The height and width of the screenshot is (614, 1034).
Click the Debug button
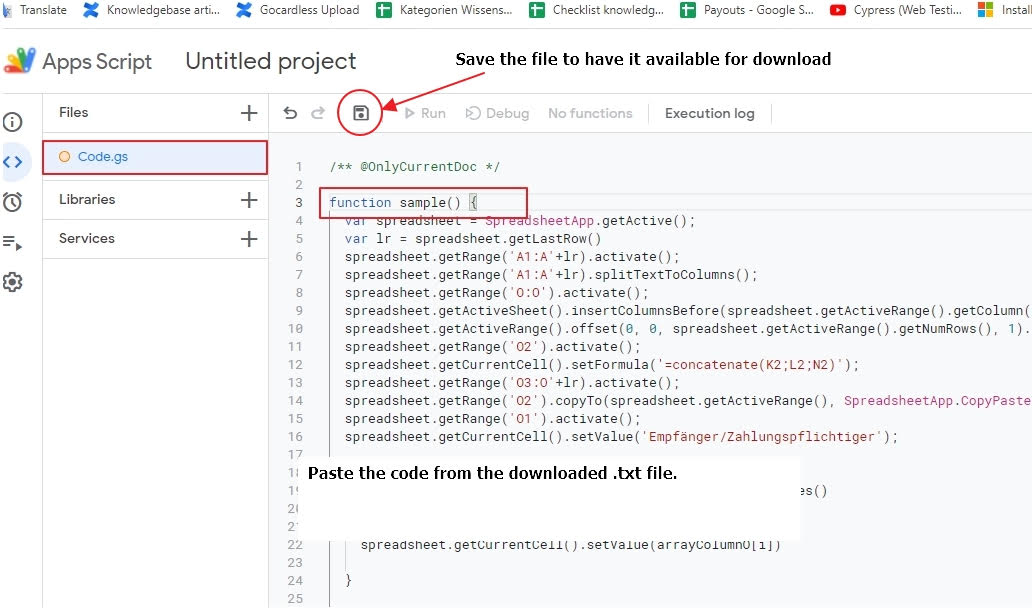(x=497, y=113)
